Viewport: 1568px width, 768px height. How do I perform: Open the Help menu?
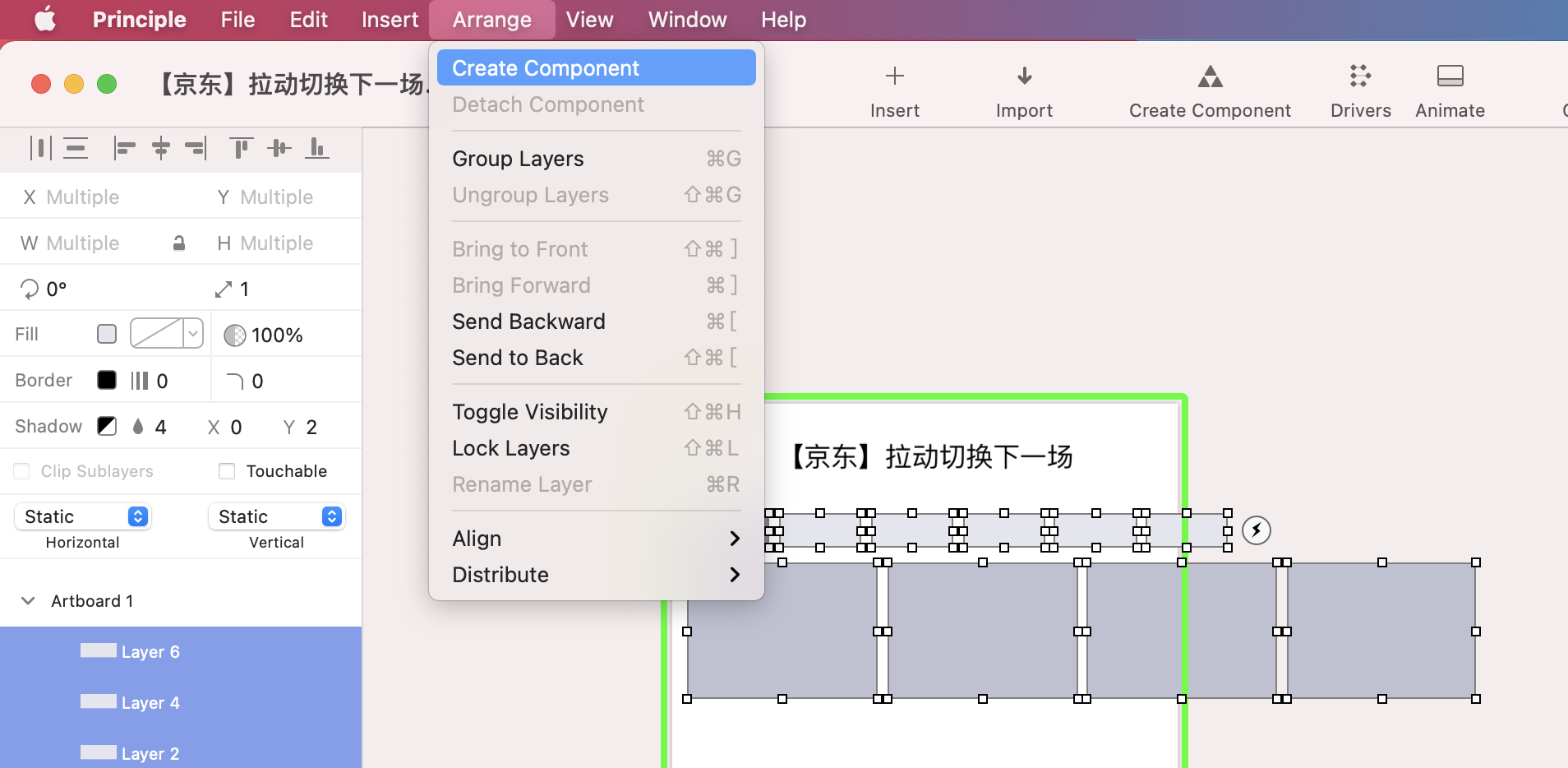[x=783, y=20]
